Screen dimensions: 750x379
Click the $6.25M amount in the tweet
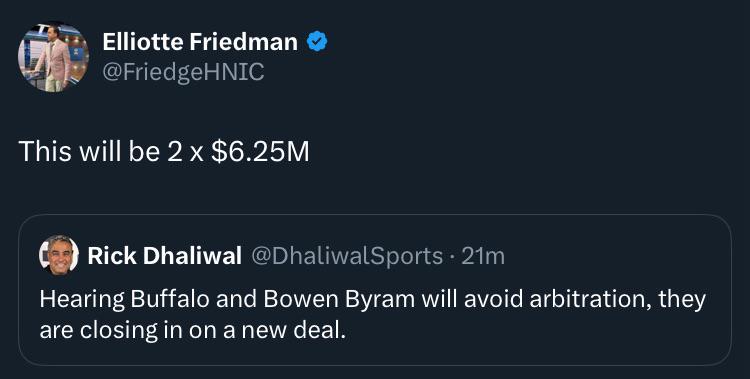click(260, 151)
